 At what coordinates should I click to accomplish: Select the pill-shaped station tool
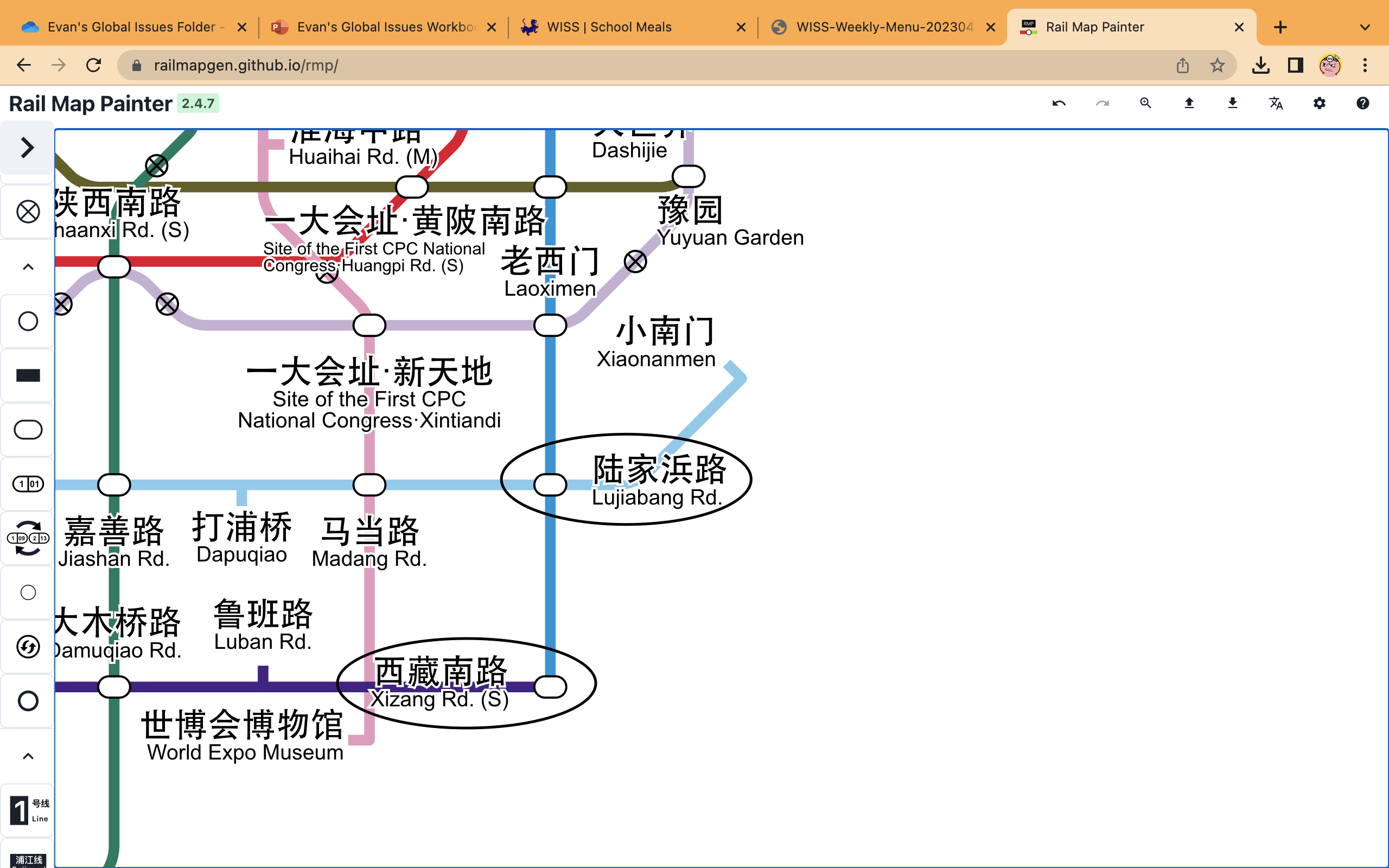27,430
